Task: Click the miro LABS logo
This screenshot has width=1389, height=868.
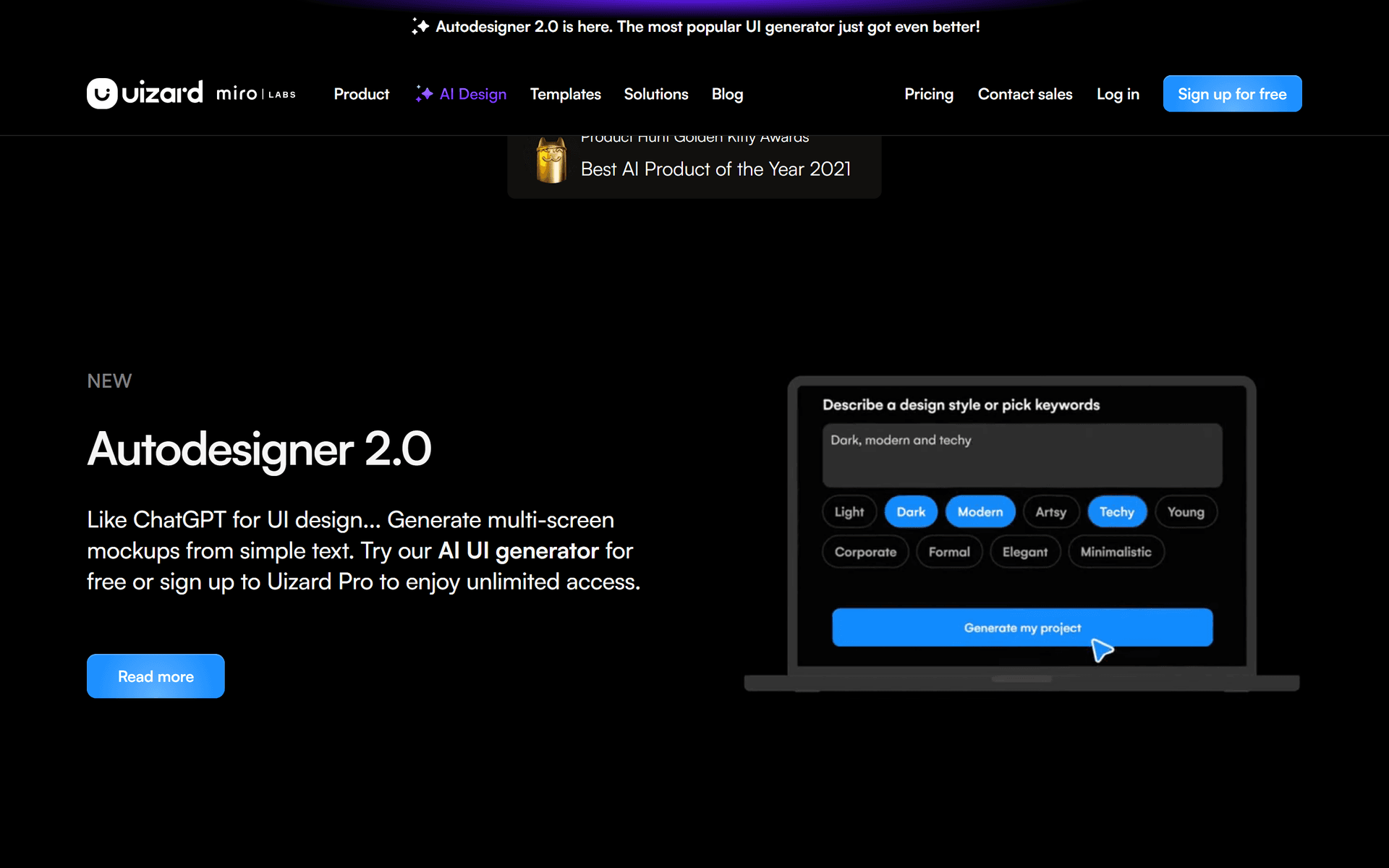Action: (255, 94)
